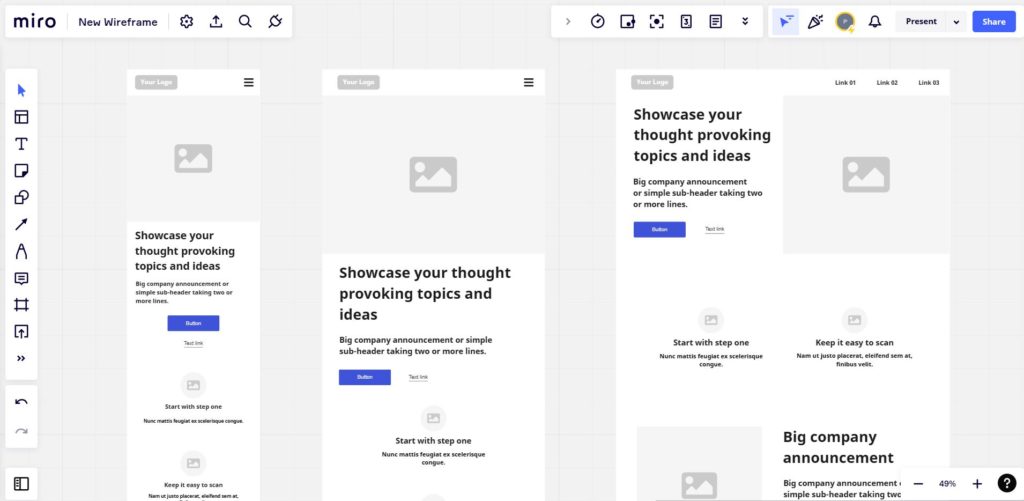Activate the Connection line arrow tool
This screenshot has height=501, width=1024.
click(22, 225)
